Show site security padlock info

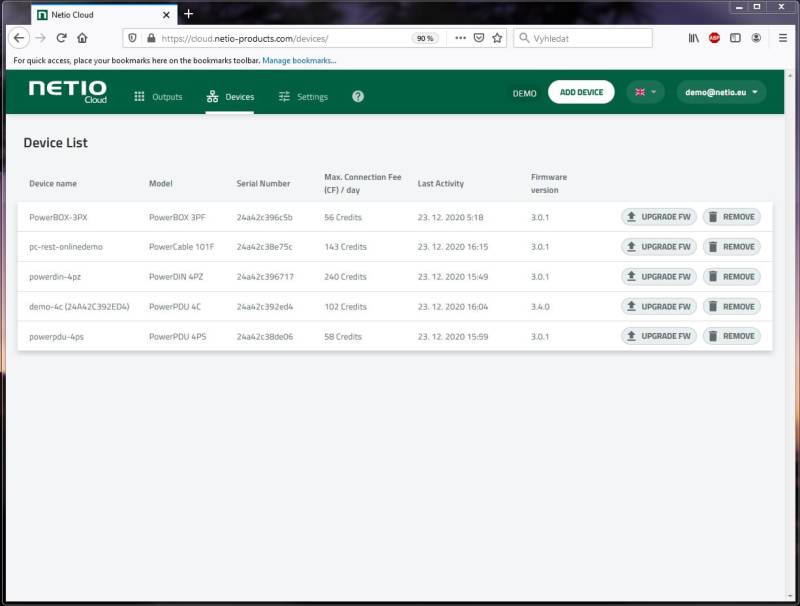pyautogui.click(x=151, y=38)
